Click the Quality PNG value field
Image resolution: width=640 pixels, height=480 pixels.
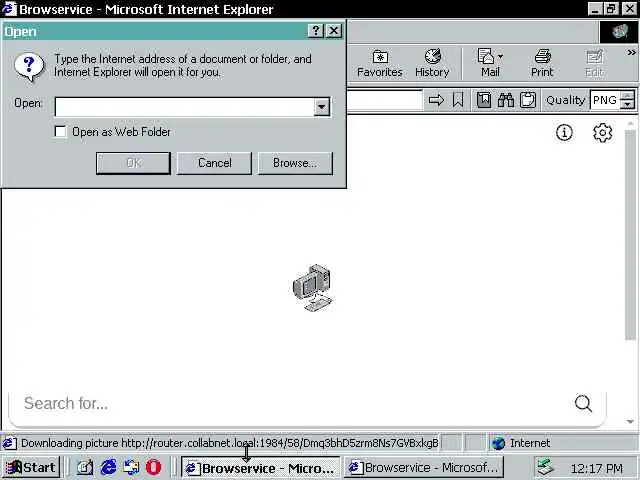coord(605,100)
